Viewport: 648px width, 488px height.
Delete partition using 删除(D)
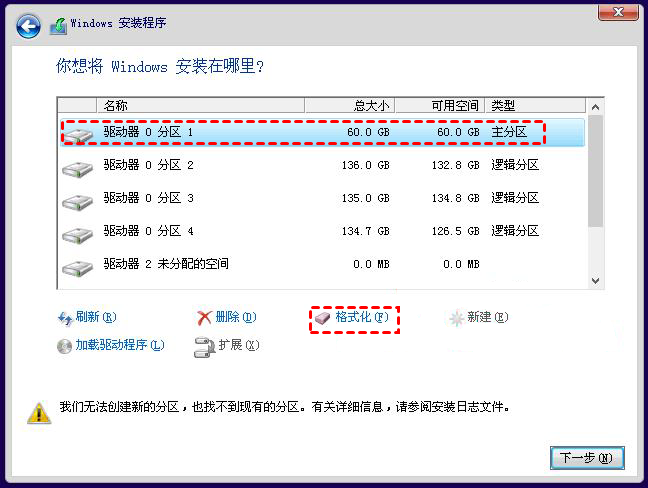click(236, 317)
